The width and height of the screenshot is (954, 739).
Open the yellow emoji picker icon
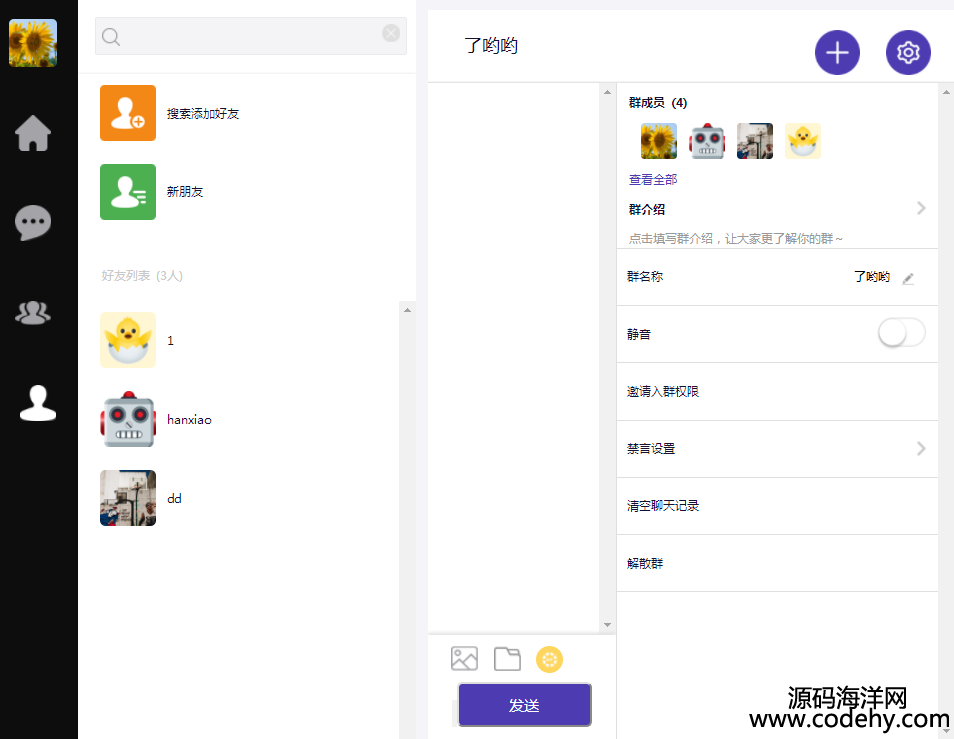click(x=549, y=659)
